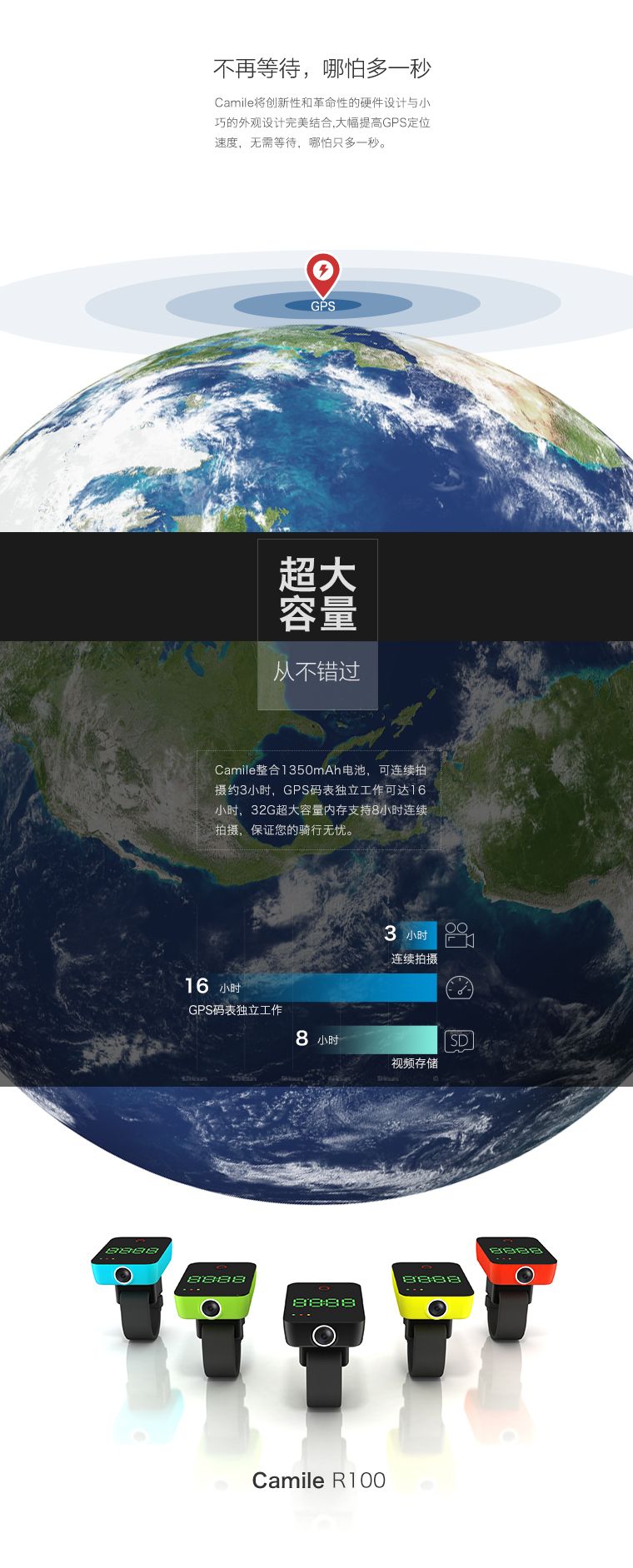Click the SD card icon
This screenshot has width=633, height=1568.
coord(459,1040)
